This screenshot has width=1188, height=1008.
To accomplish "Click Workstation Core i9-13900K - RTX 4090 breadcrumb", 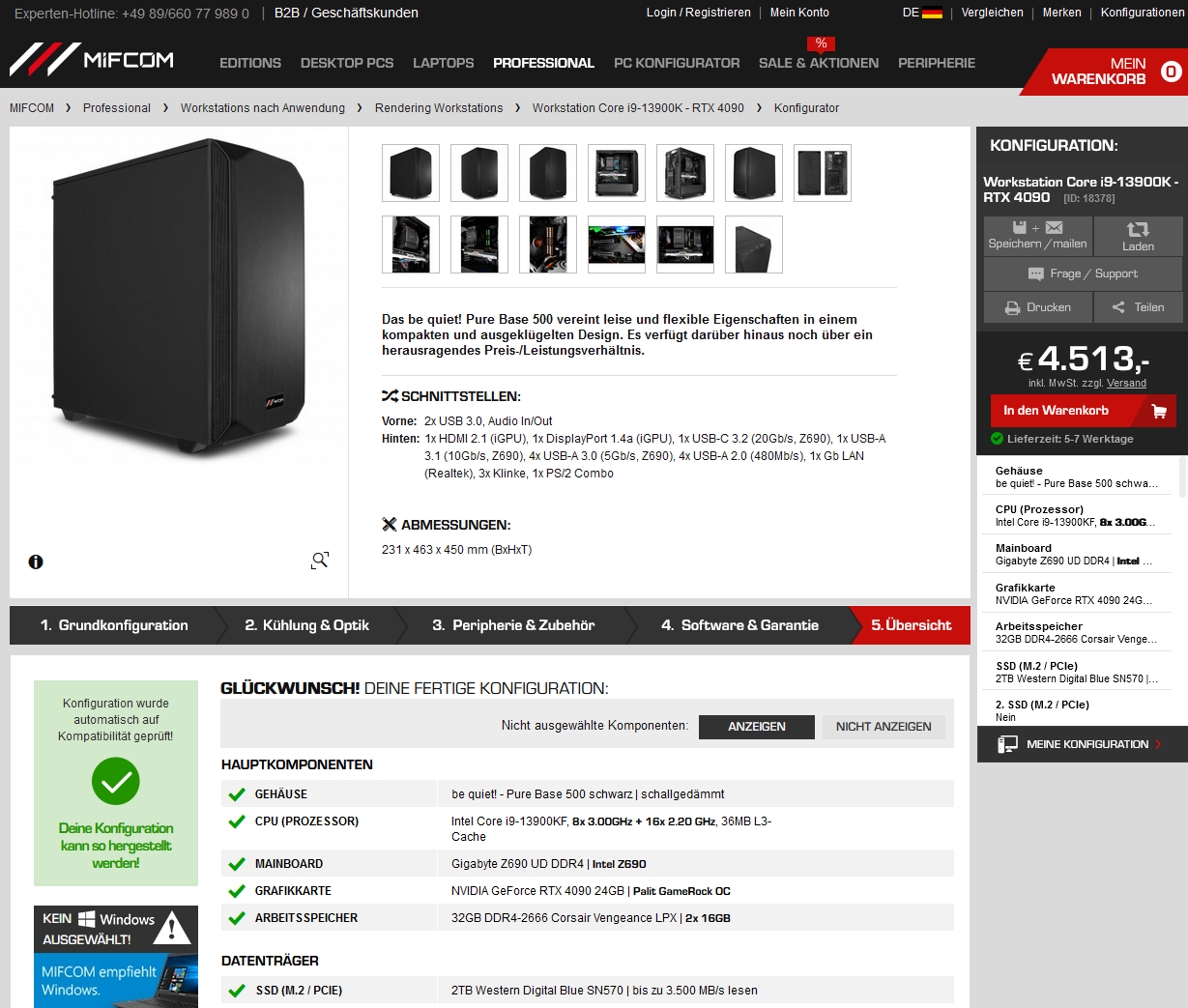I will [x=638, y=108].
